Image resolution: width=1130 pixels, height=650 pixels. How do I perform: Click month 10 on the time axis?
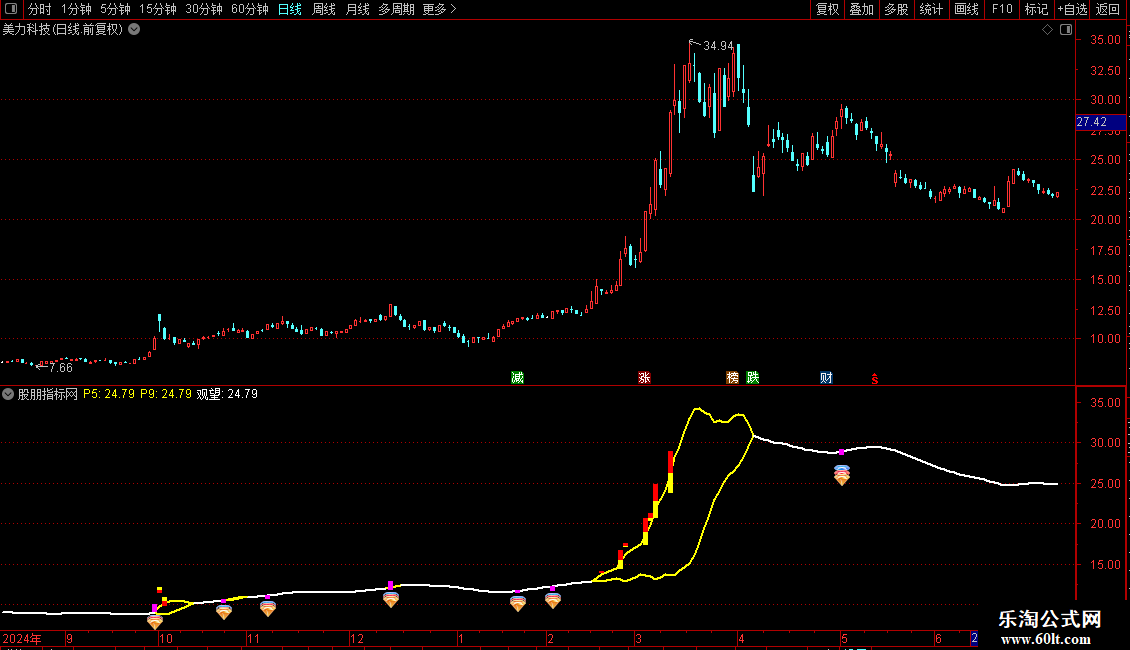pyautogui.click(x=166, y=638)
